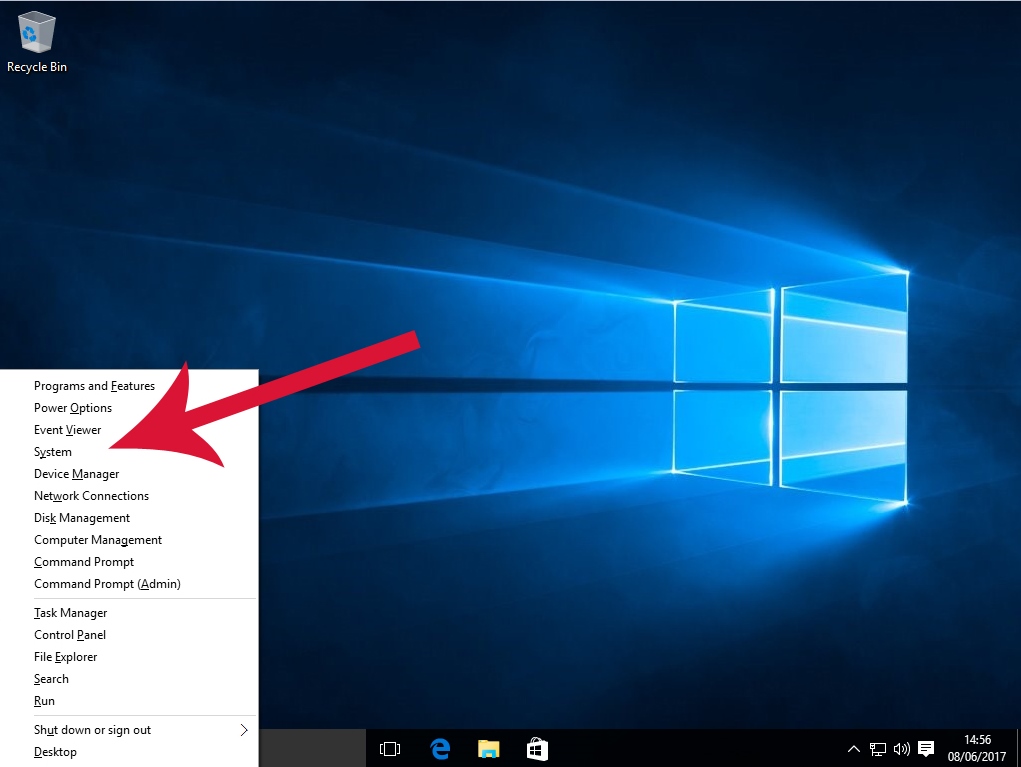
Task: Open Network Connections
Action: click(x=91, y=495)
